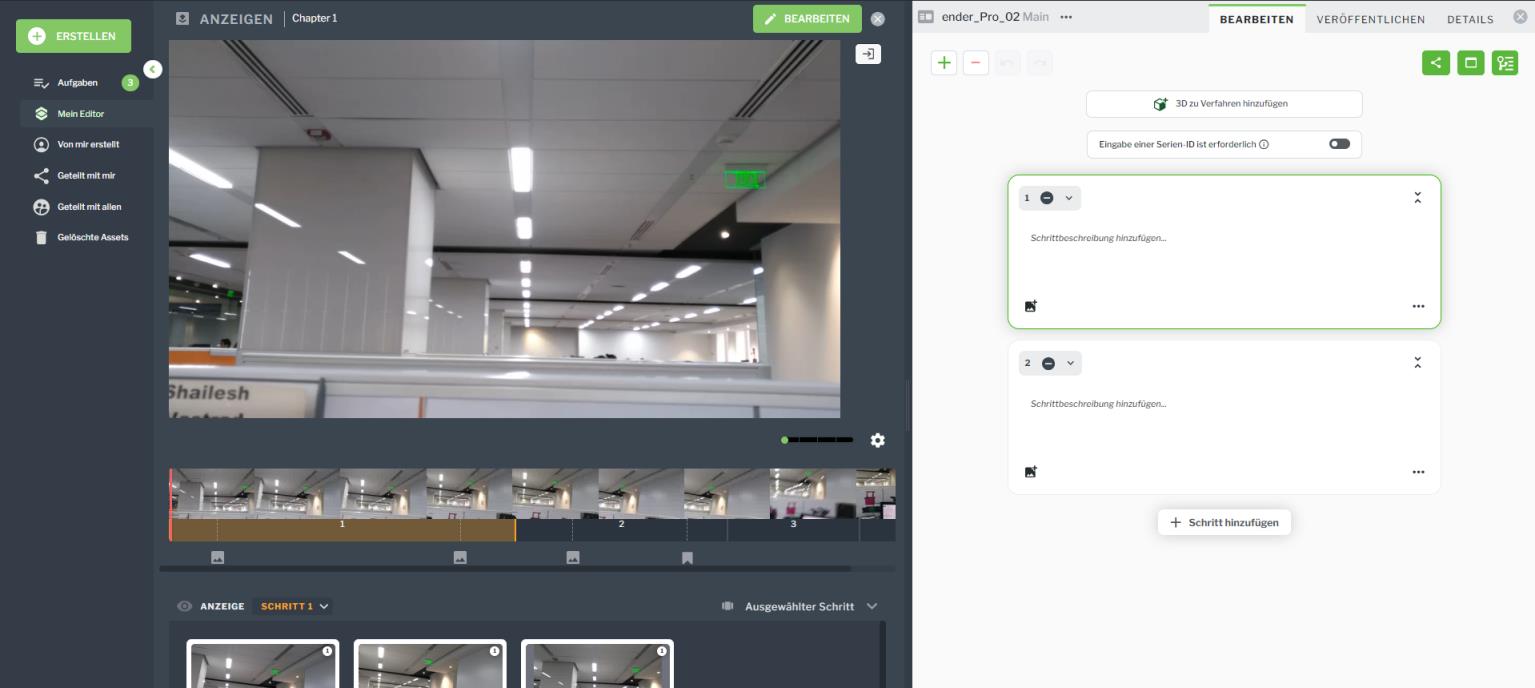The image size is (1535, 688).
Task: Close the ANZEIGEN video panel
Action: [878, 19]
